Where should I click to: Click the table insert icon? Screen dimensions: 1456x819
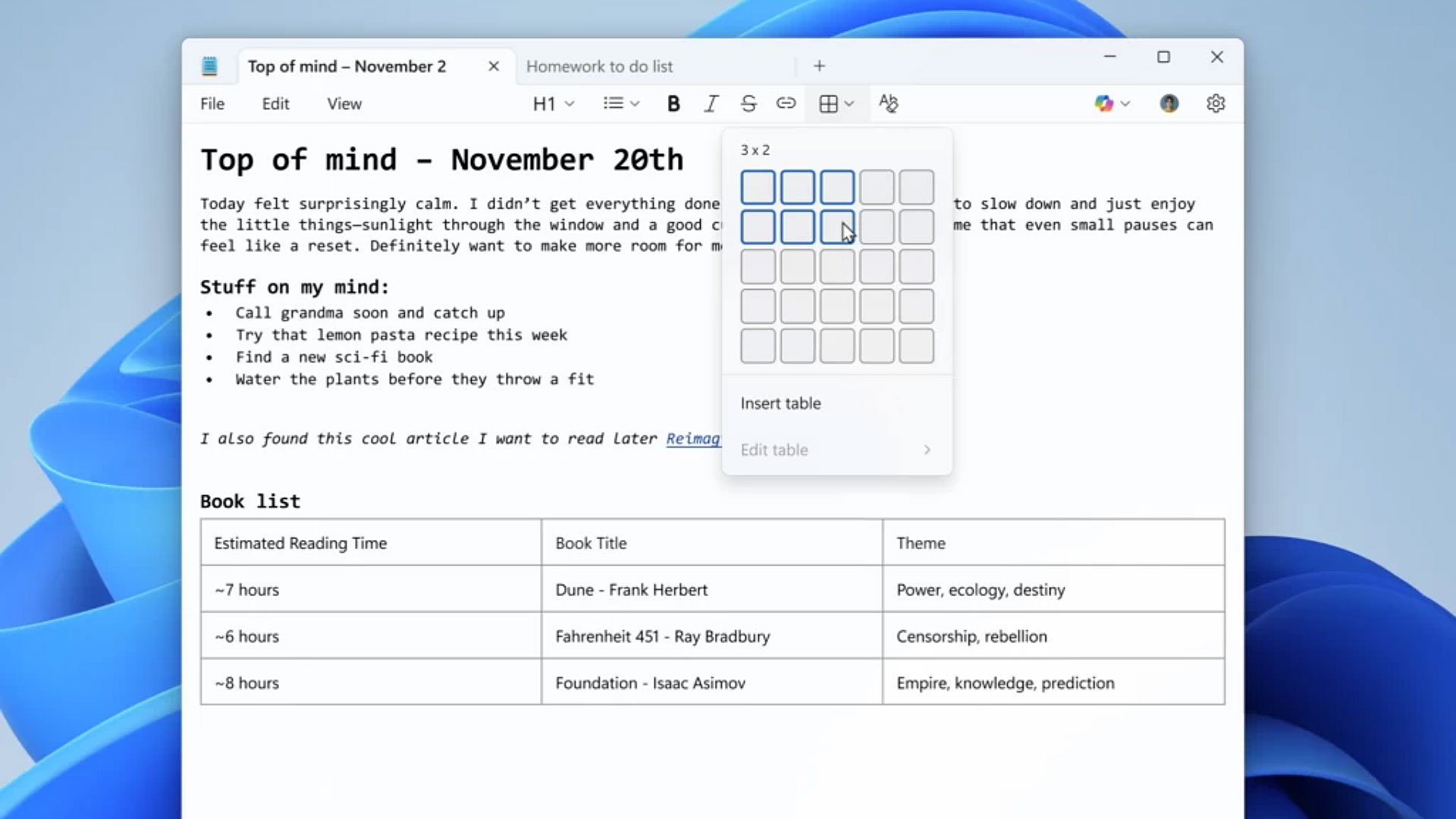click(828, 104)
